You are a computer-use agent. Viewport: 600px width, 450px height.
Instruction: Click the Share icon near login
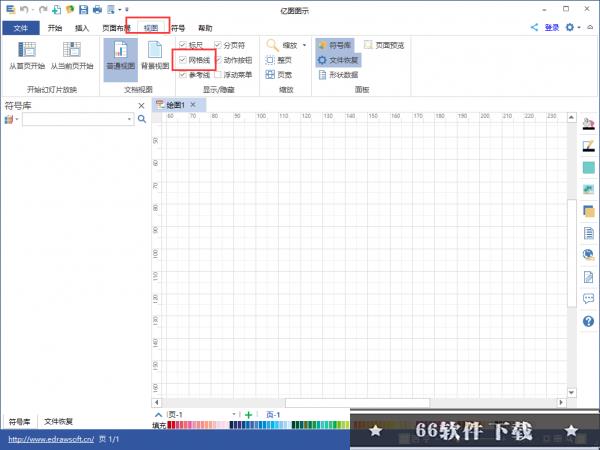534,27
